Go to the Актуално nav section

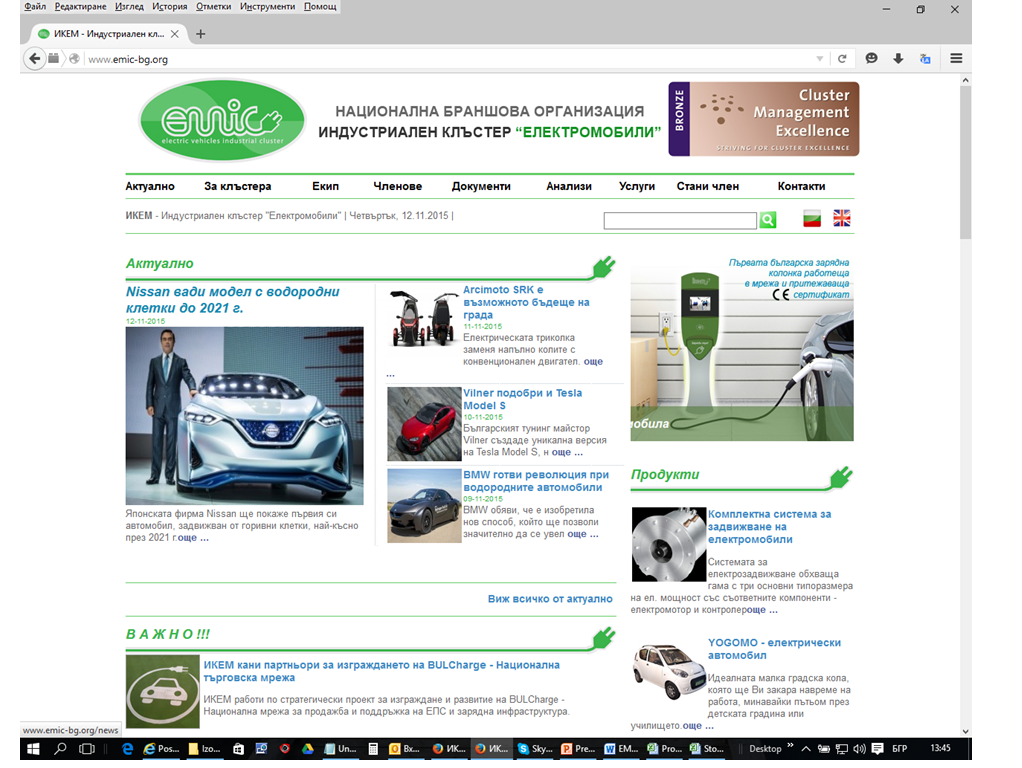(x=150, y=186)
